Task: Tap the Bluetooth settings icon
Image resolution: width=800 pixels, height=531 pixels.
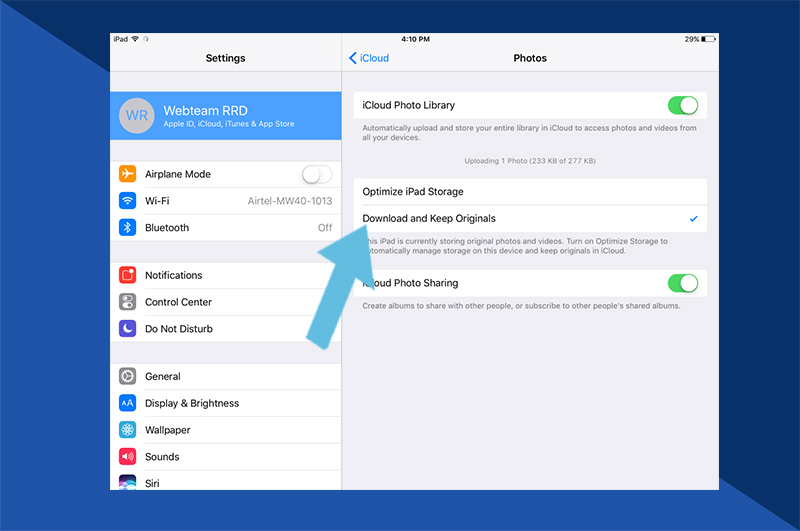Action: [128, 227]
